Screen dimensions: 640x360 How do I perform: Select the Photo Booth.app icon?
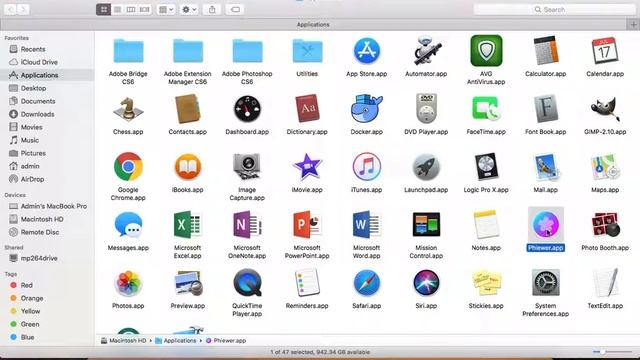[x=605, y=224]
